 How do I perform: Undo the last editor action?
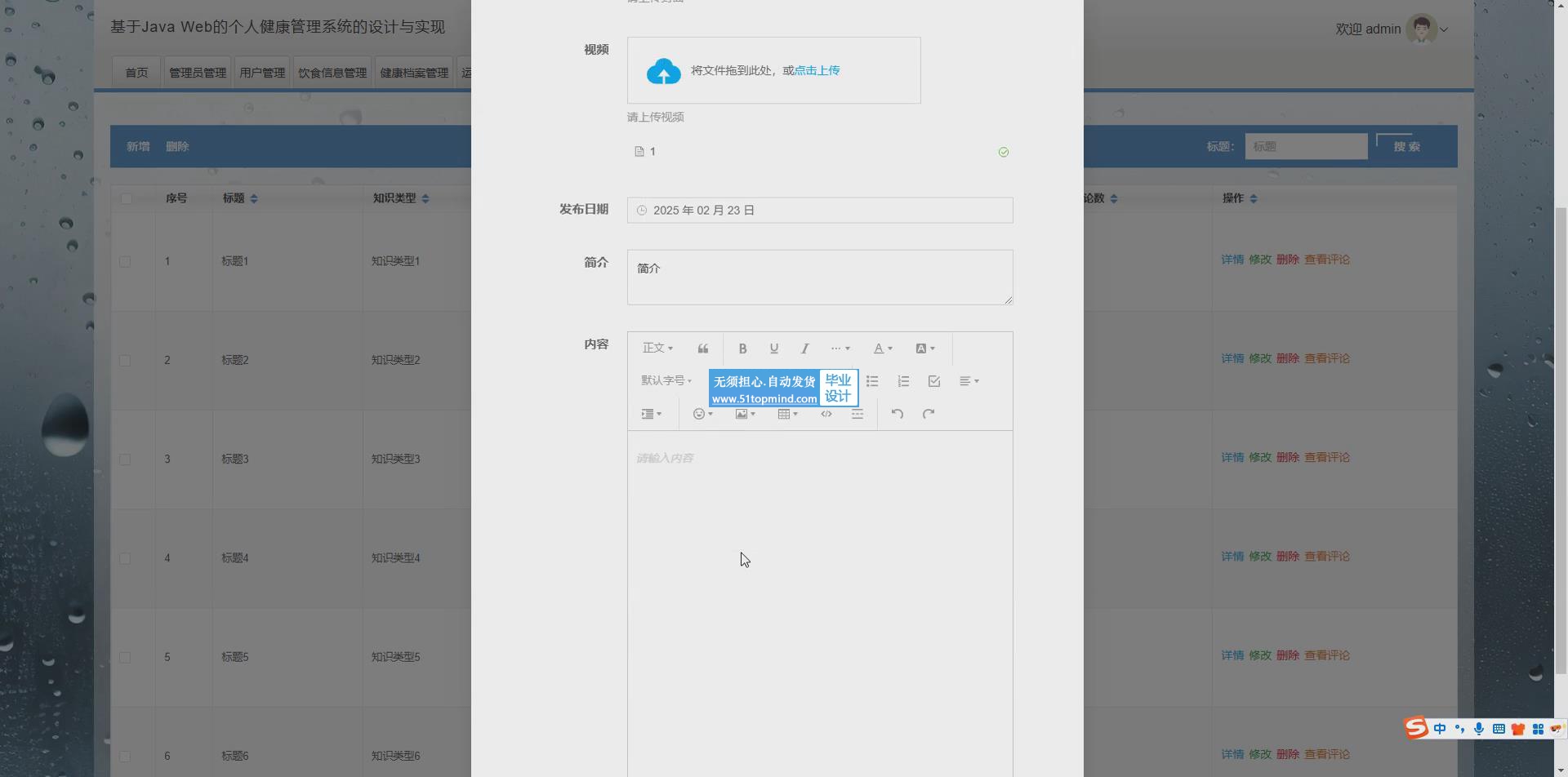point(897,414)
